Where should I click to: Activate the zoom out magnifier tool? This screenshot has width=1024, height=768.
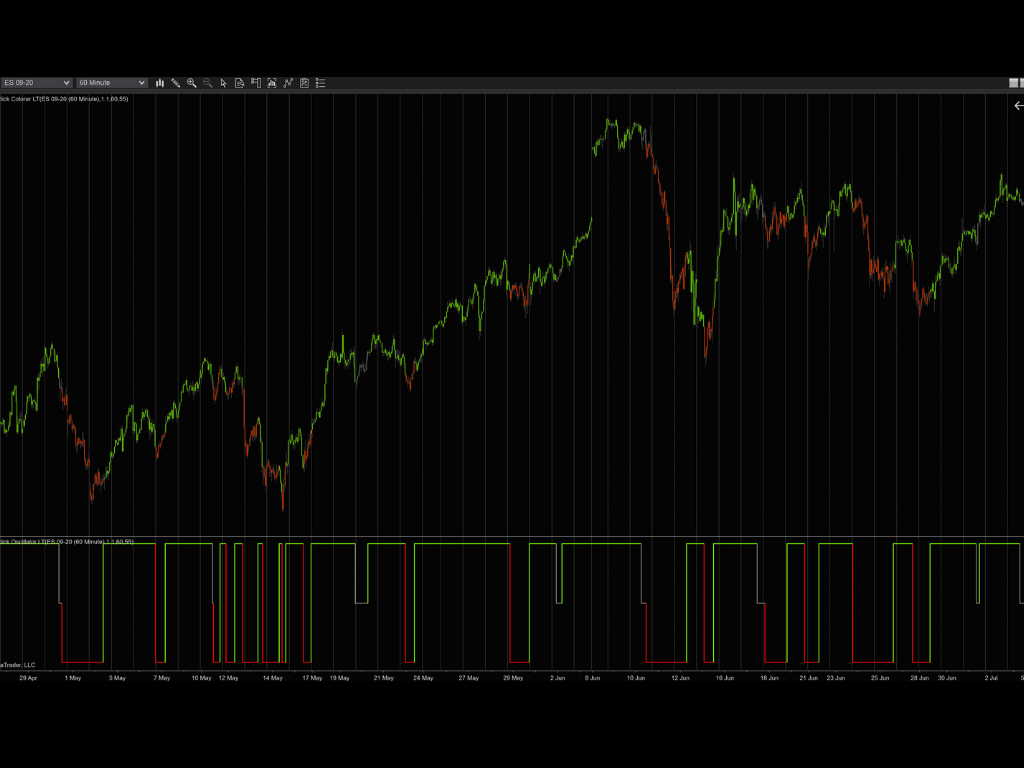coord(208,83)
